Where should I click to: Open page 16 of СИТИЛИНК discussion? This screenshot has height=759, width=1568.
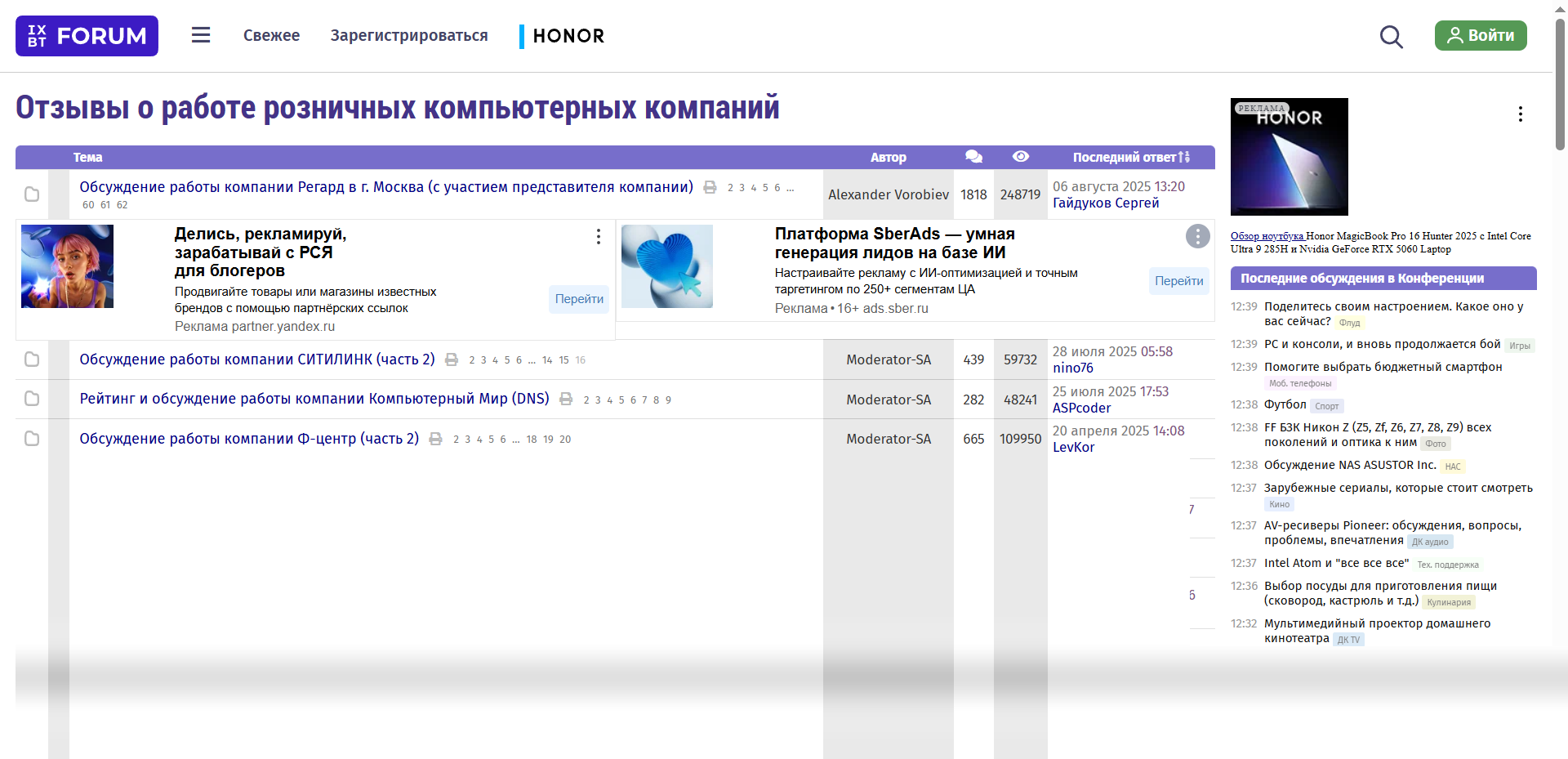tap(580, 360)
